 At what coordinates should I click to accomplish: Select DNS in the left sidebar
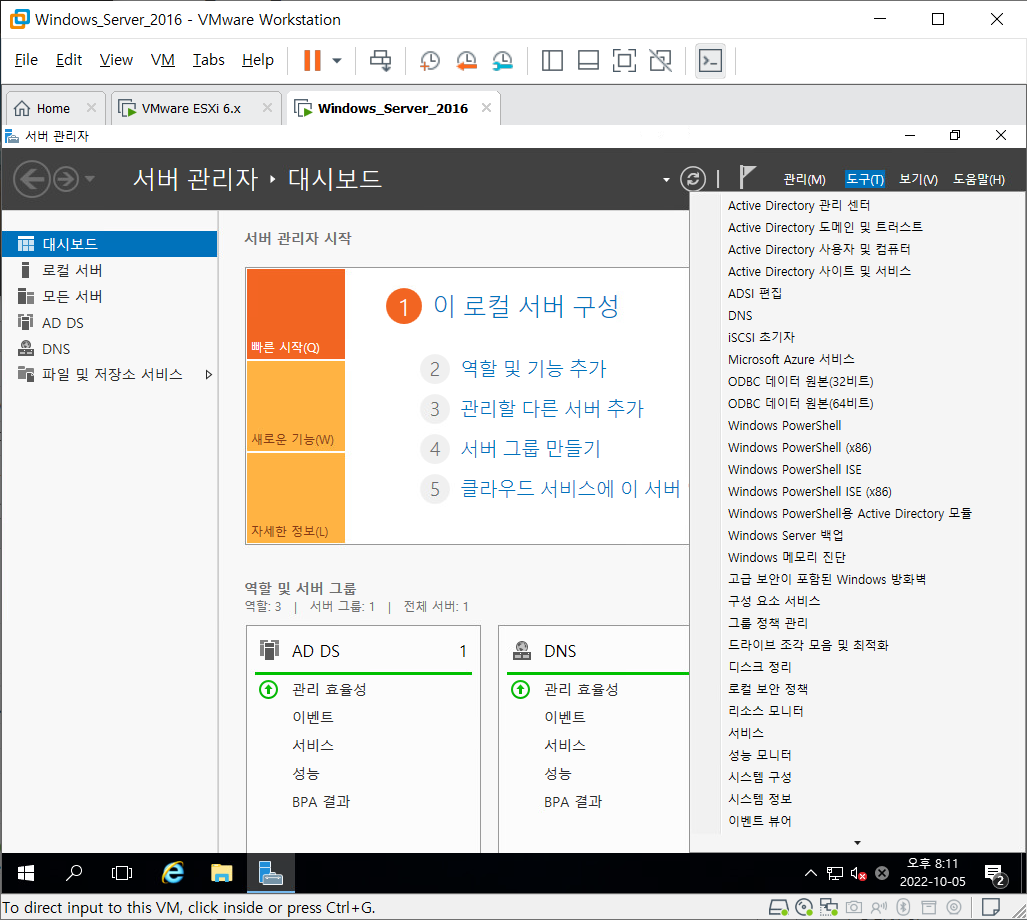[109, 349]
